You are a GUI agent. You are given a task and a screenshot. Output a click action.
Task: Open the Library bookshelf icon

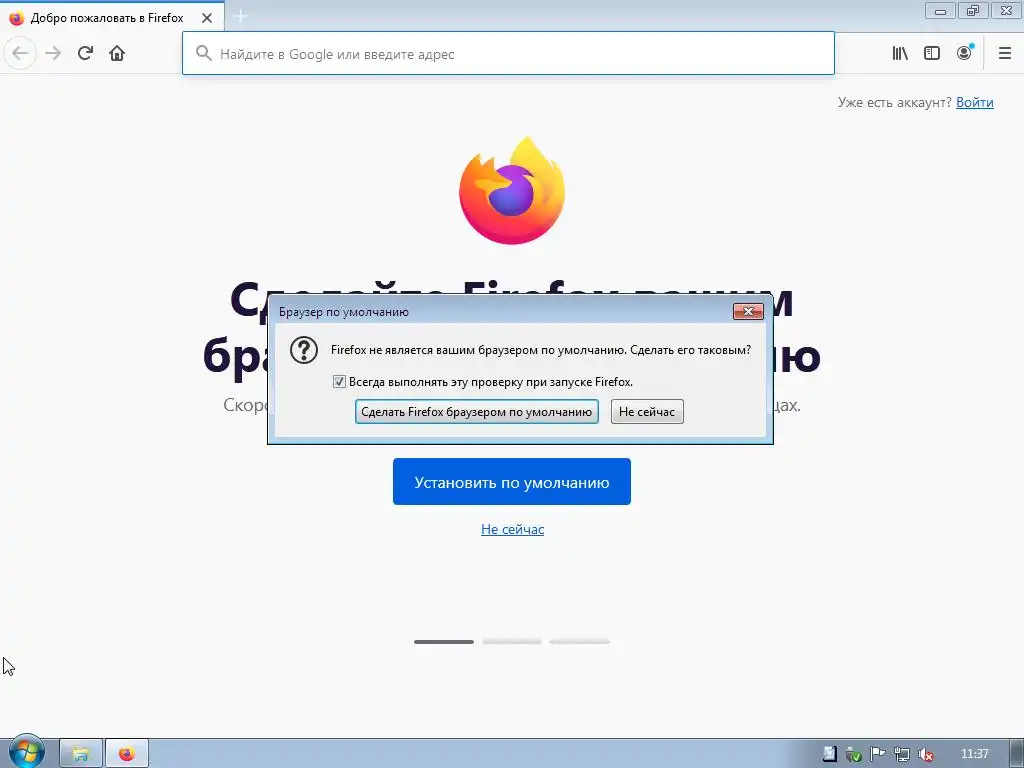click(900, 53)
